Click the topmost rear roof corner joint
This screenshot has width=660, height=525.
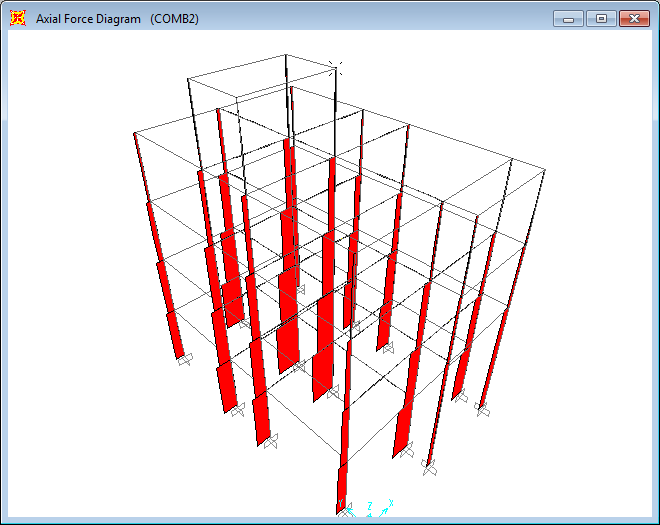click(x=287, y=54)
